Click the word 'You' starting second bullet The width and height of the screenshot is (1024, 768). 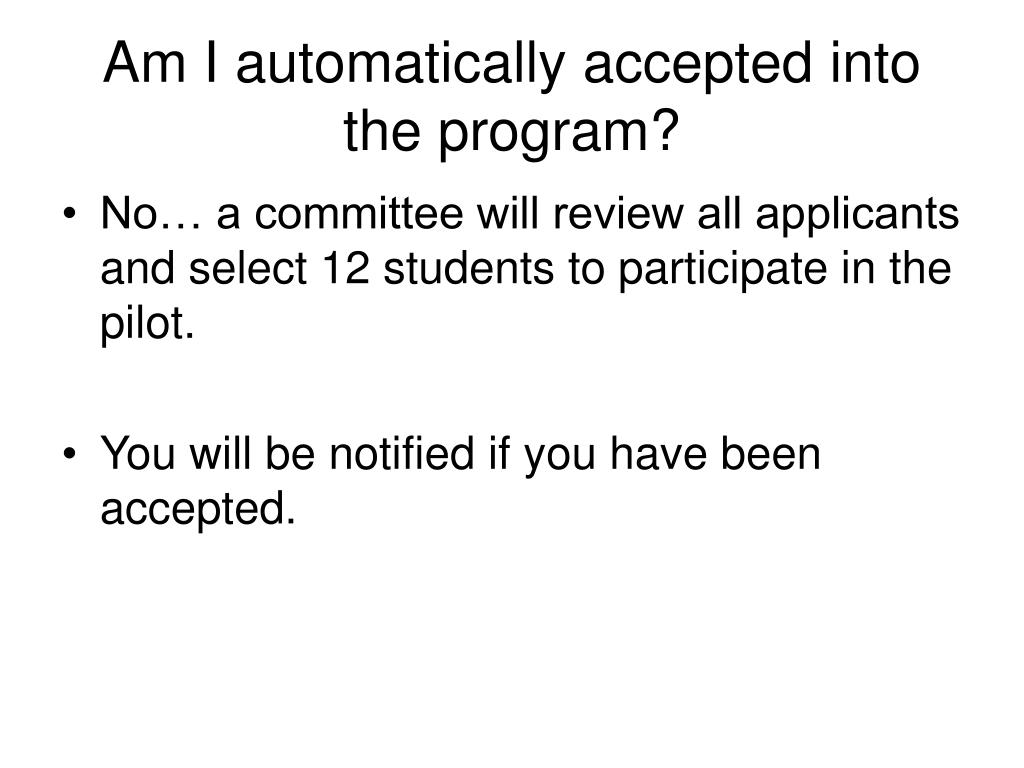138,453
